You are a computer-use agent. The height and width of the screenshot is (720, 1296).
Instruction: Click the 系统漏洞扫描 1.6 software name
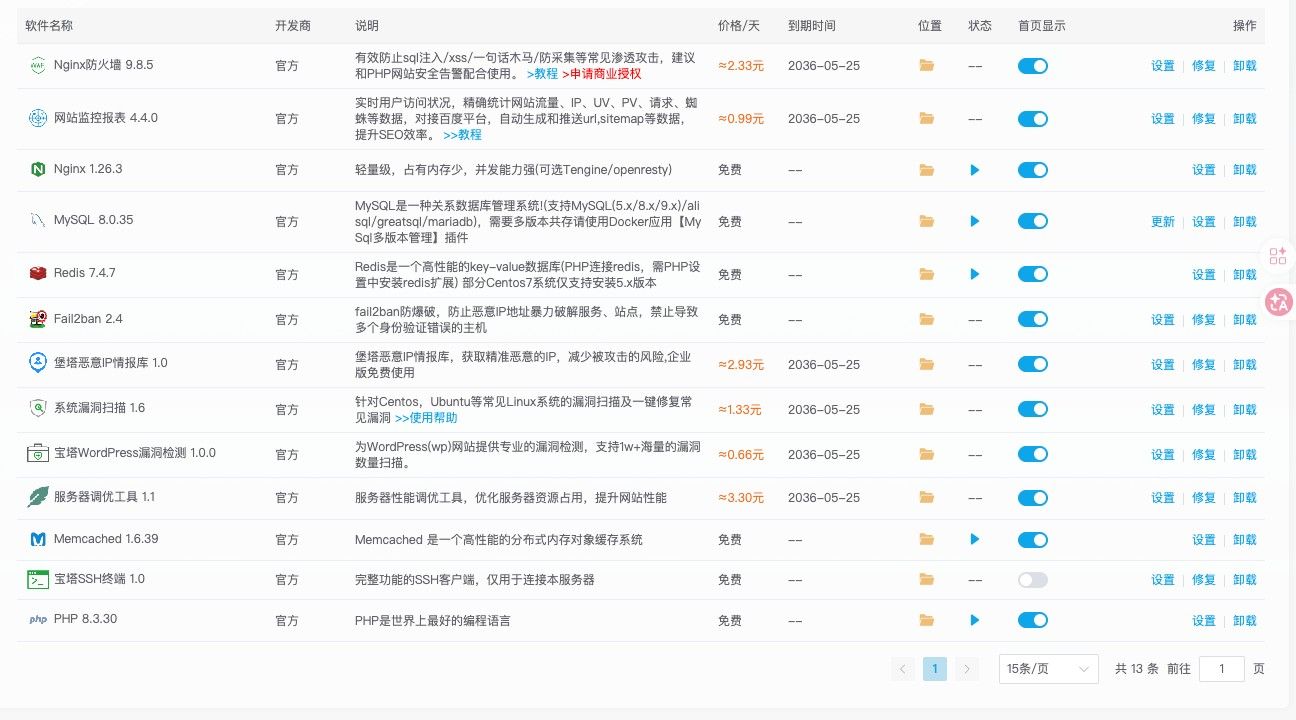point(99,408)
